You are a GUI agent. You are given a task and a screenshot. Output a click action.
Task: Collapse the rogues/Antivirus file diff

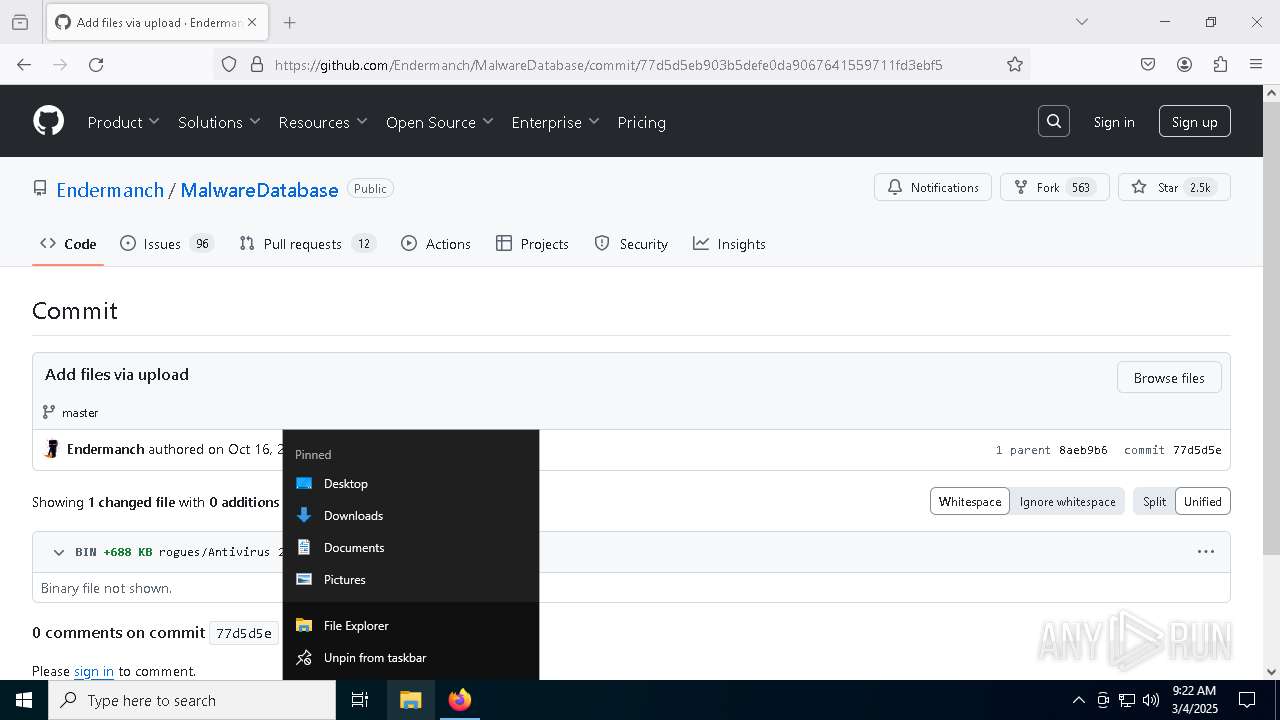58,552
